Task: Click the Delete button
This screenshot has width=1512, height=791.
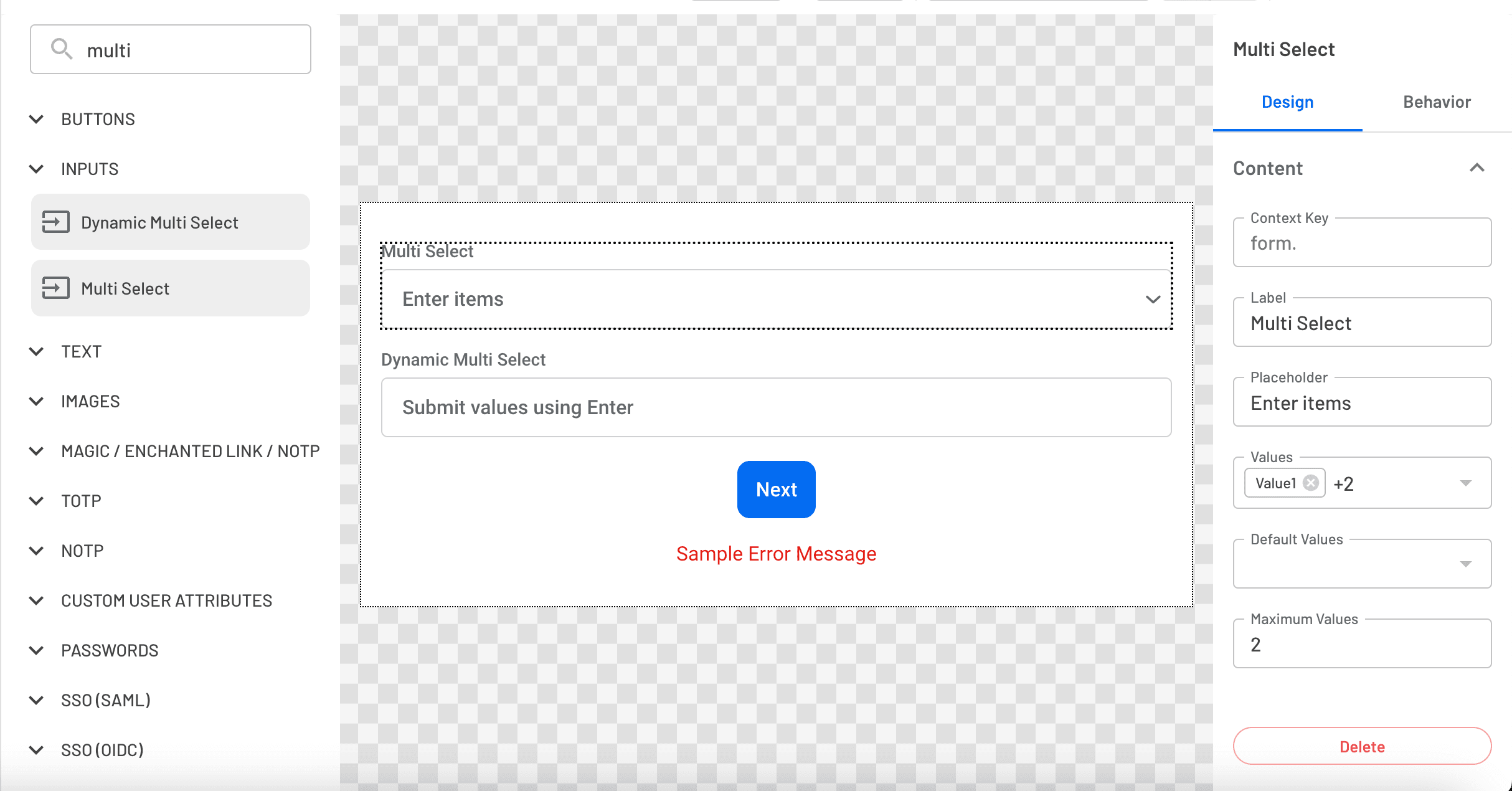Action: point(1362,746)
